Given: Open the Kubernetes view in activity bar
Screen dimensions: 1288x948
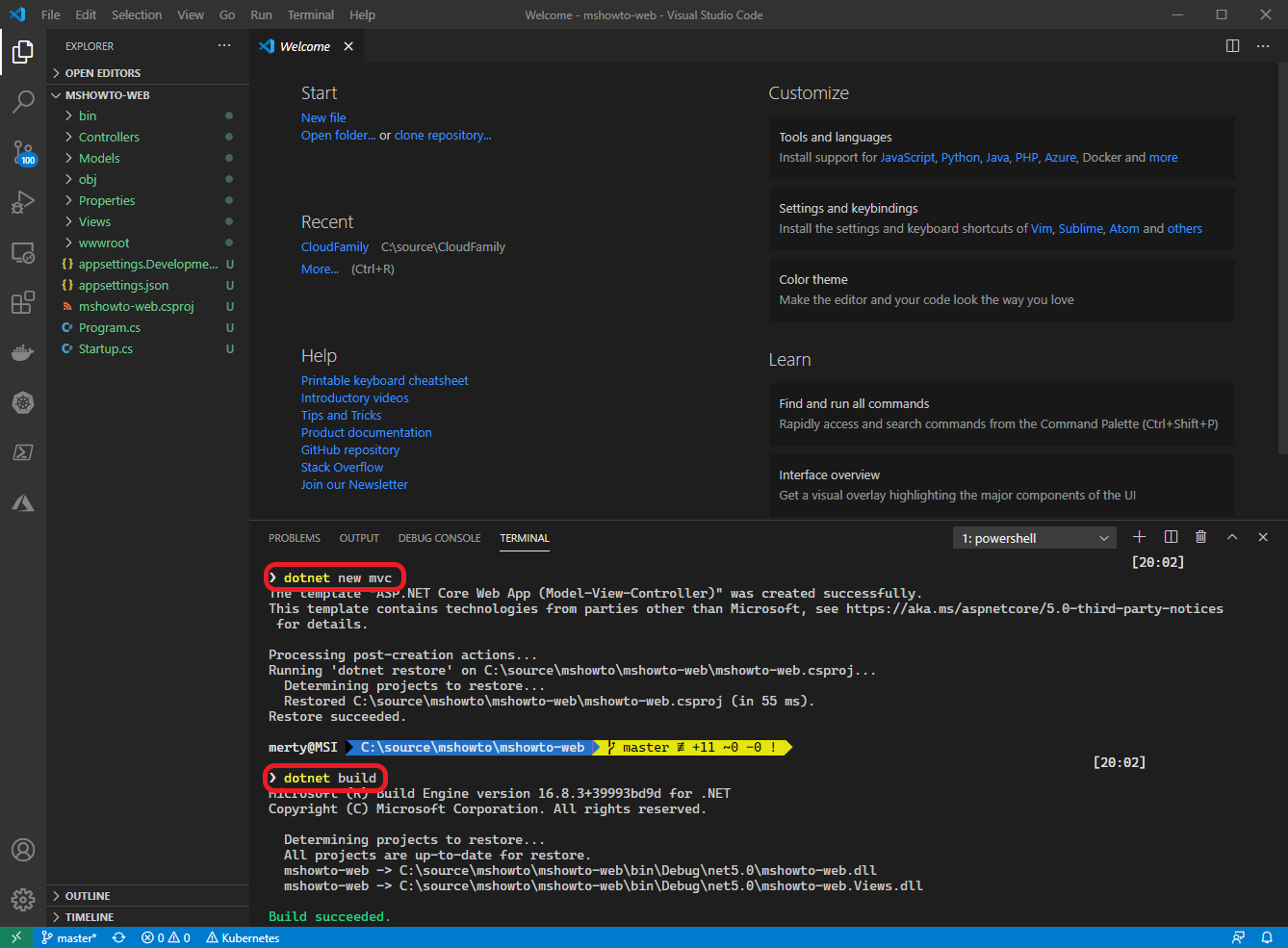Looking at the screenshot, I should pos(23,402).
